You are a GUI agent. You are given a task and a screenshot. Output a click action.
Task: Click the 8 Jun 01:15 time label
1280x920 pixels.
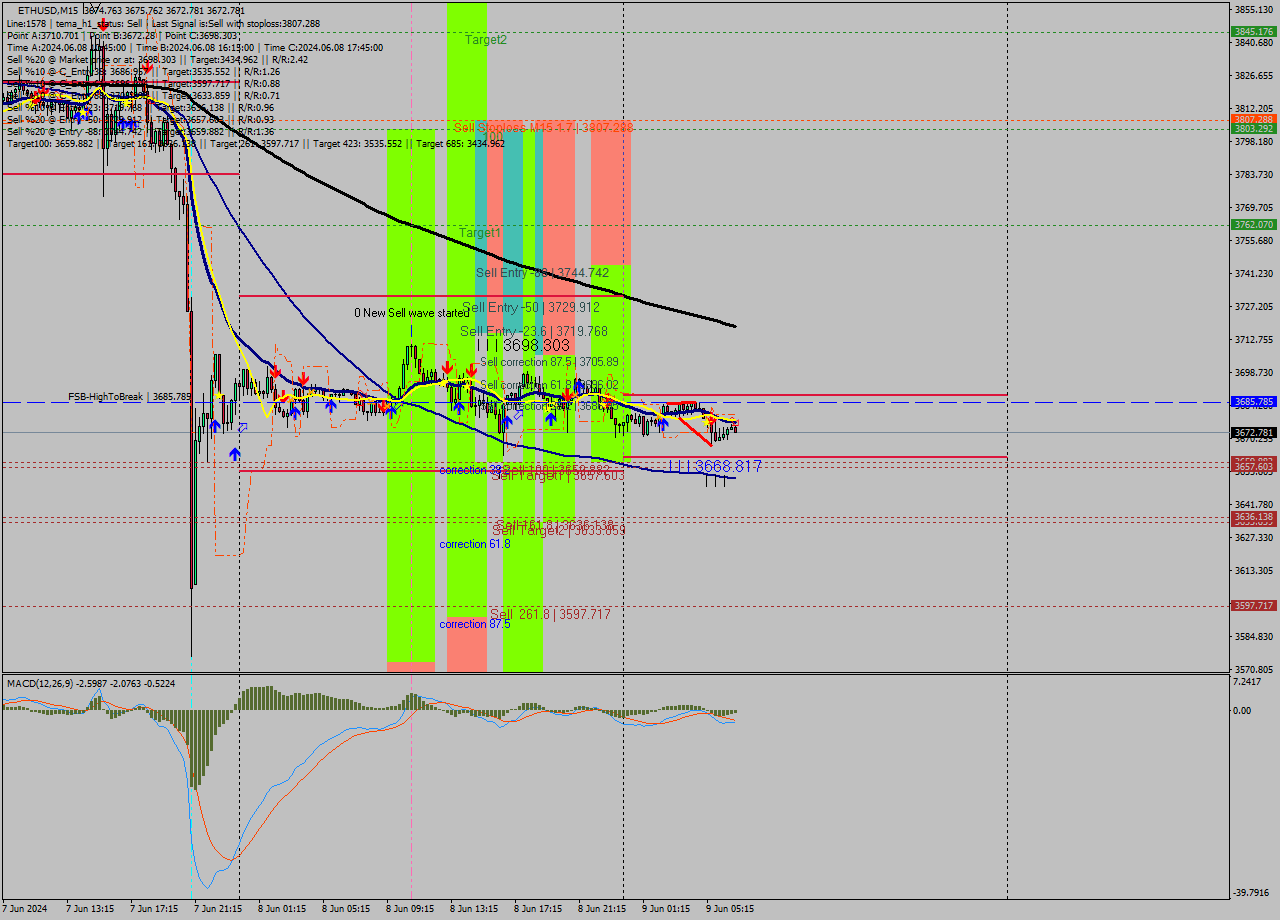click(281, 909)
